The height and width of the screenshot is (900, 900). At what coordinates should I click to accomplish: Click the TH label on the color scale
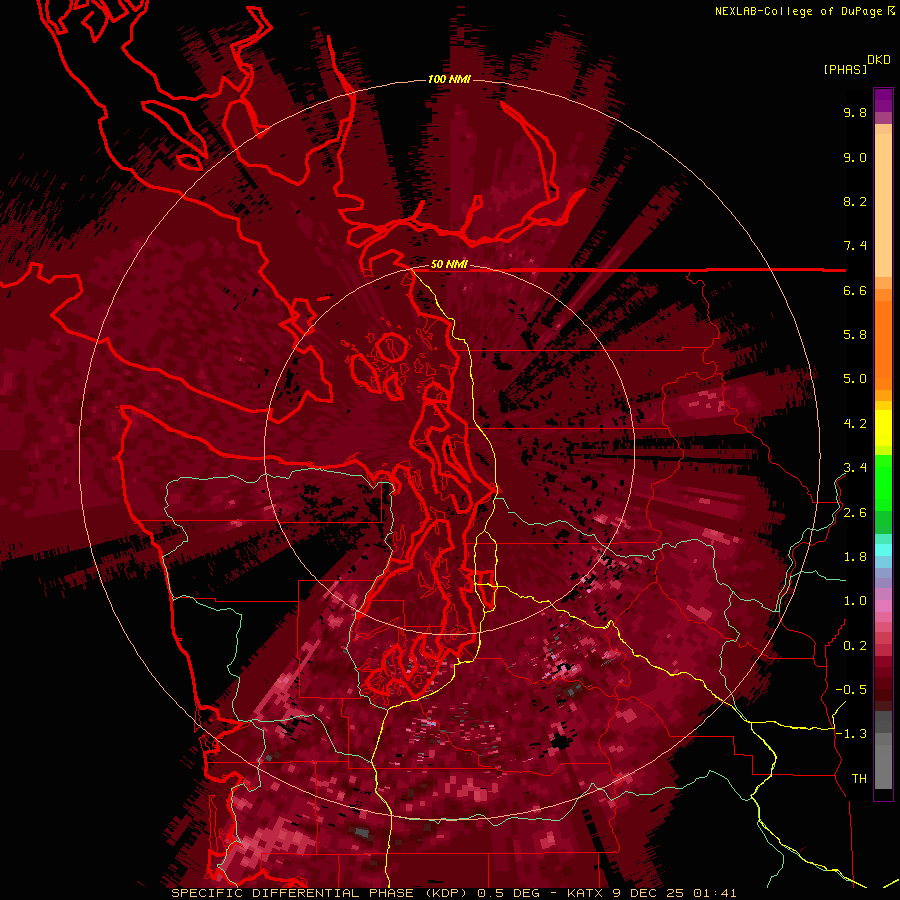point(859,779)
